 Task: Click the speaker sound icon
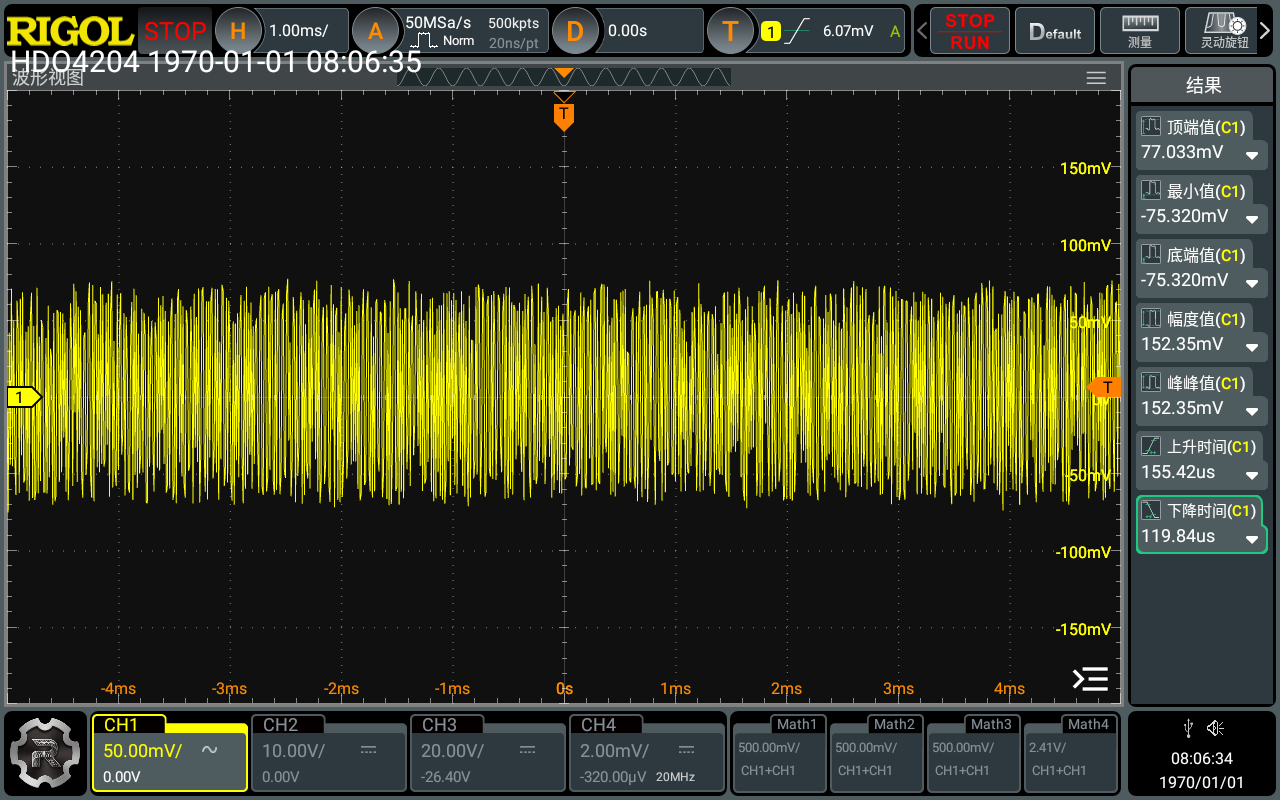click(x=1216, y=727)
